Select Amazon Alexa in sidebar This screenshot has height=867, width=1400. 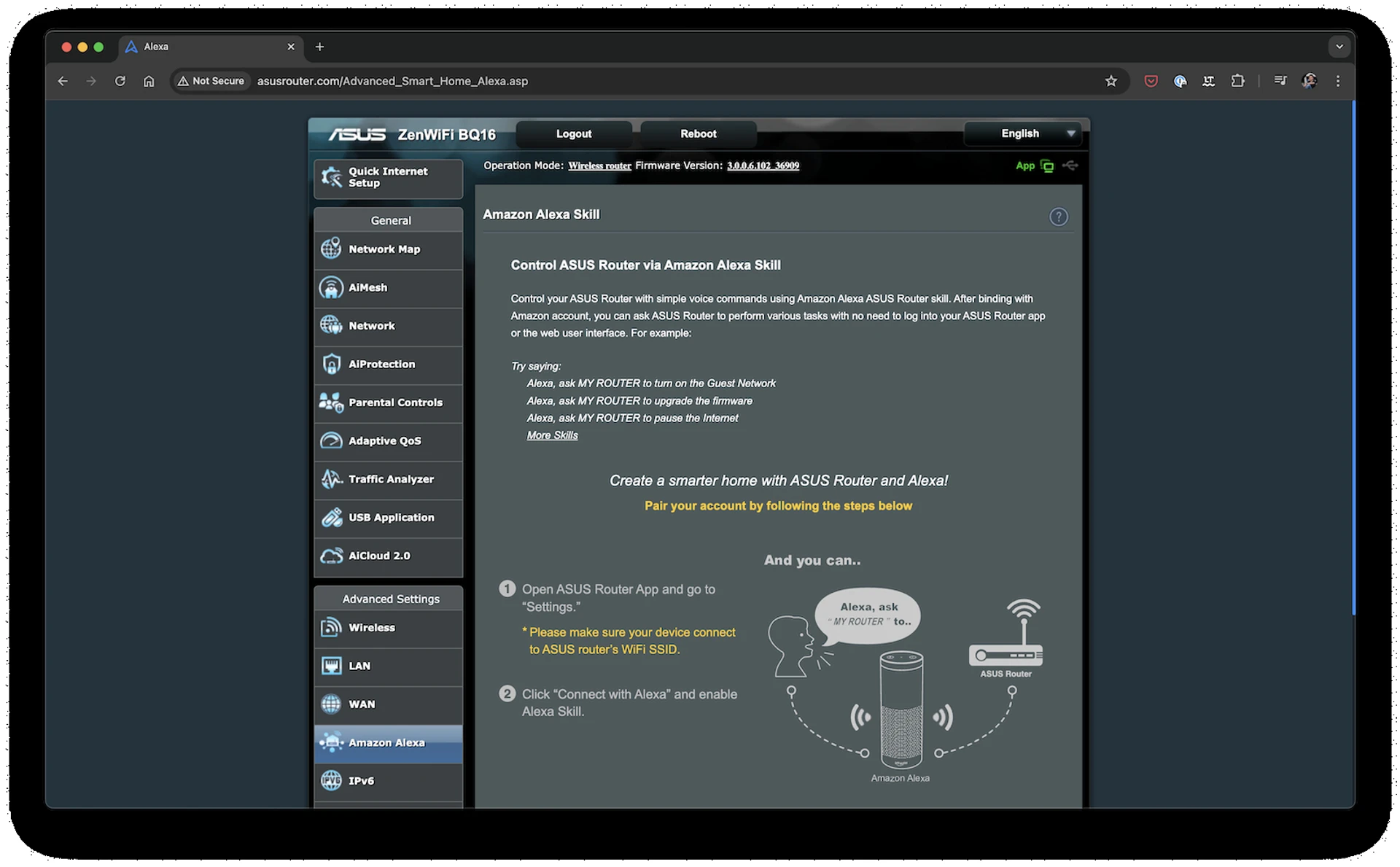(388, 743)
